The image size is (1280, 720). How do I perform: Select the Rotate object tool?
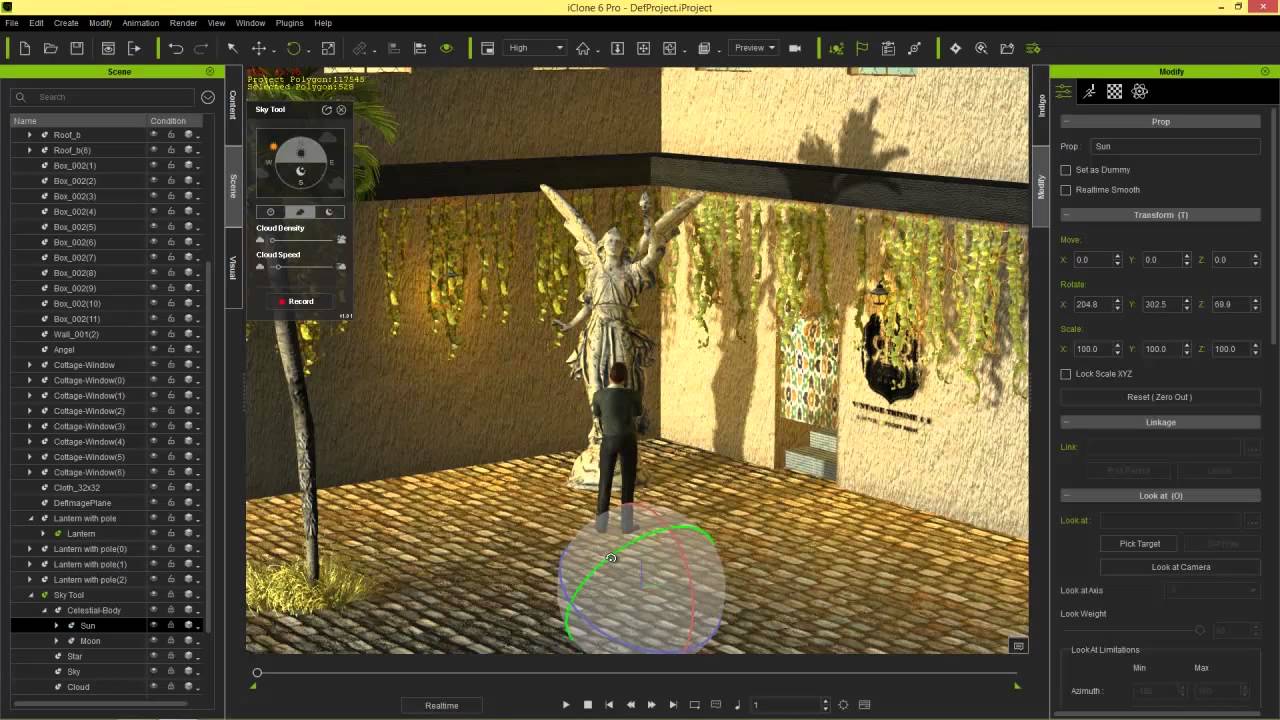(x=294, y=48)
